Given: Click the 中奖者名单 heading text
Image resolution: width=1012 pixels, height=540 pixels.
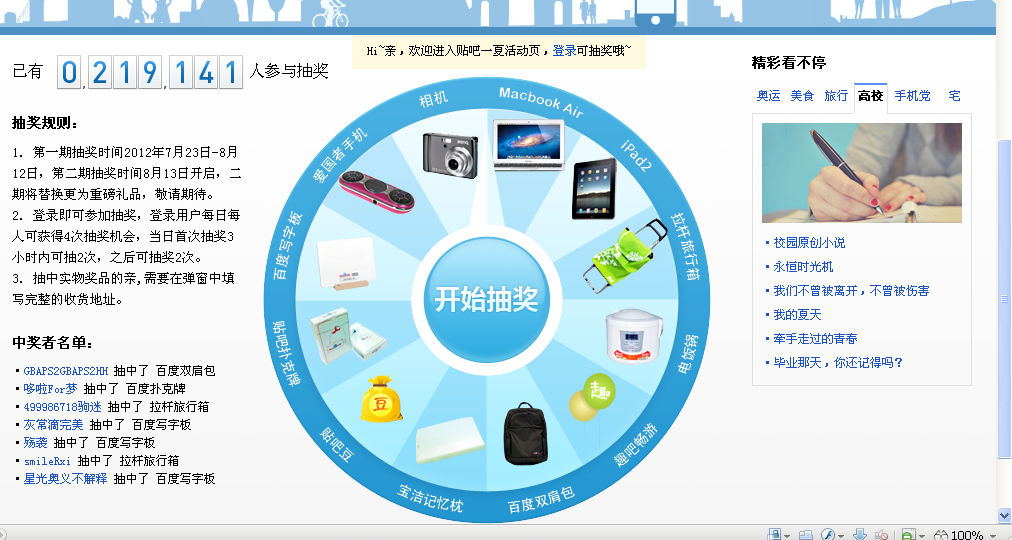Looking at the screenshot, I should tap(53, 343).
